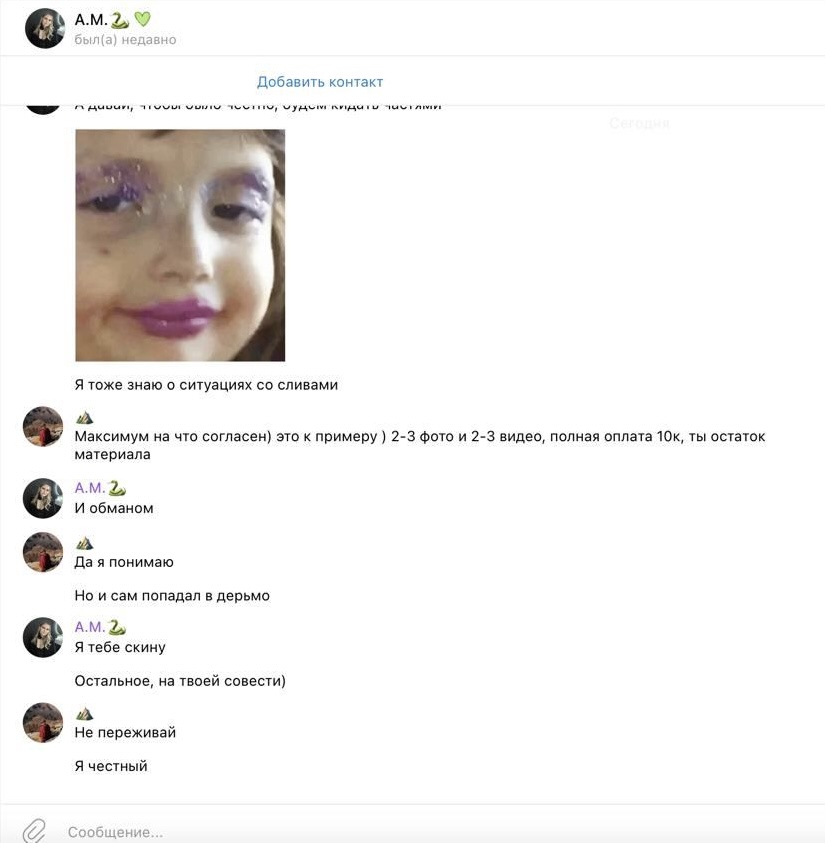Click the A.M. contact name in the header
This screenshot has height=843, width=825.
click(x=91, y=20)
